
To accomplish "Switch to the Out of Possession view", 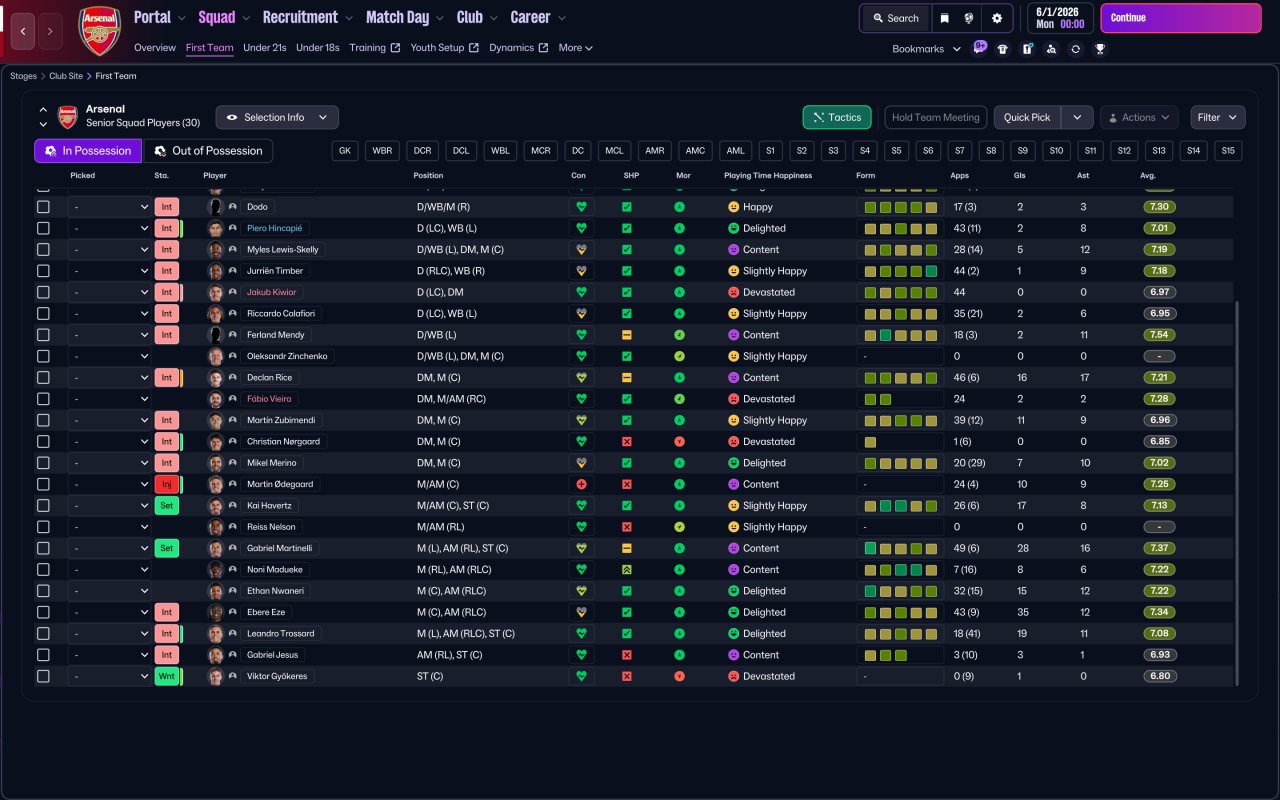I will pyautogui.click(x=208, y=151).
